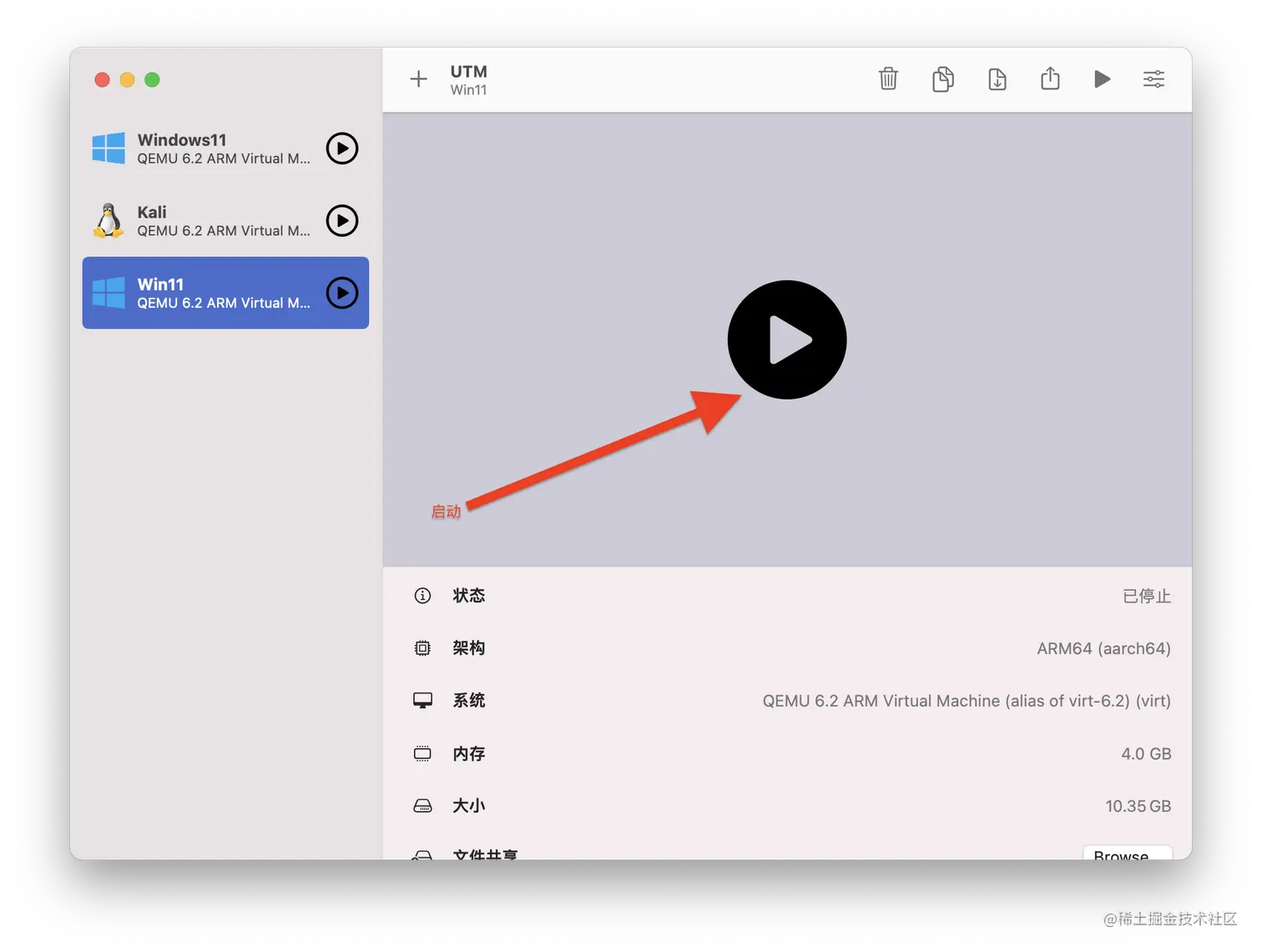1262x952 pixels.
Task: Click the 大小 label
Action: click(469, 806)
